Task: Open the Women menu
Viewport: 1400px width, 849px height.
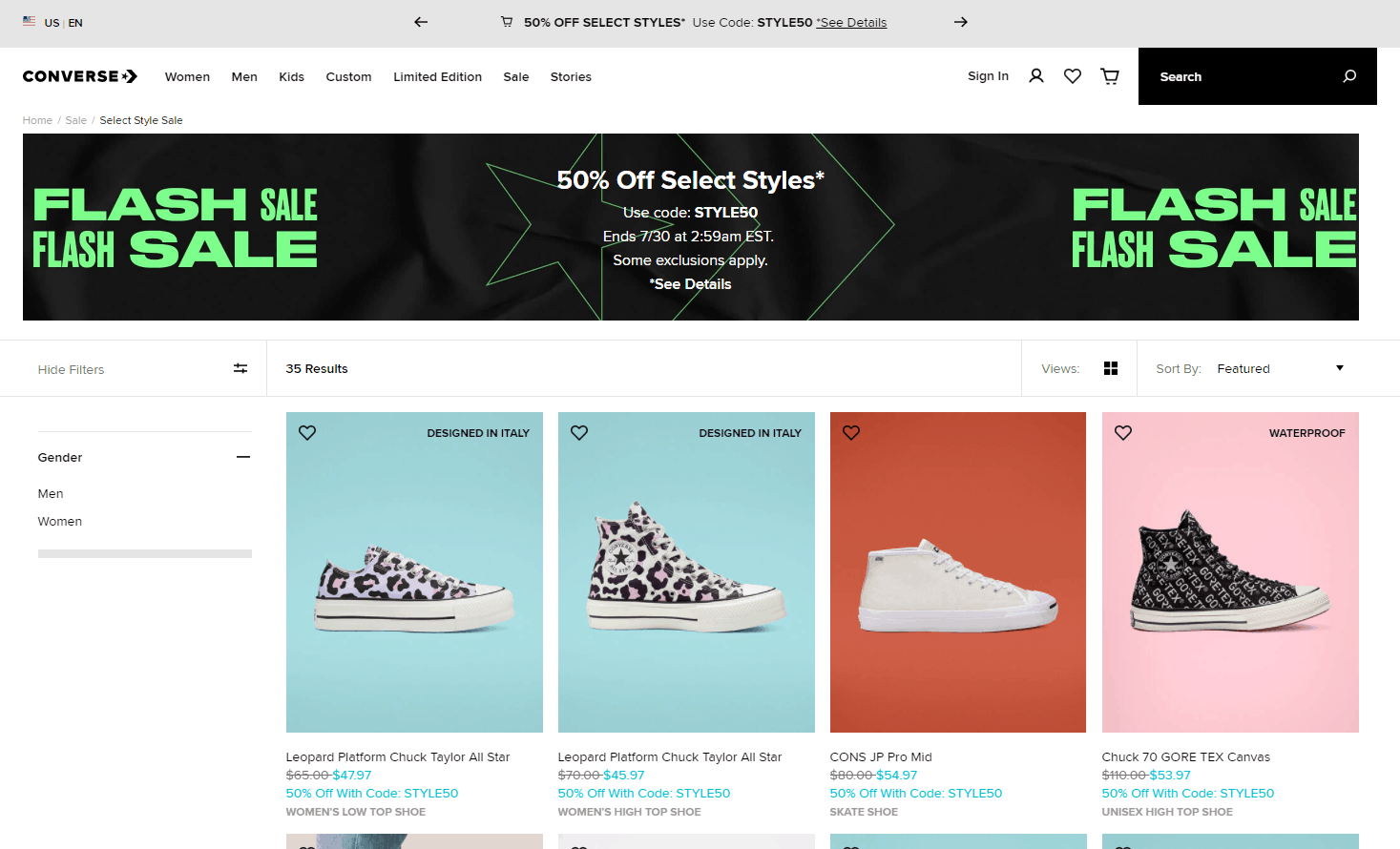Action: tap(187, 76)
